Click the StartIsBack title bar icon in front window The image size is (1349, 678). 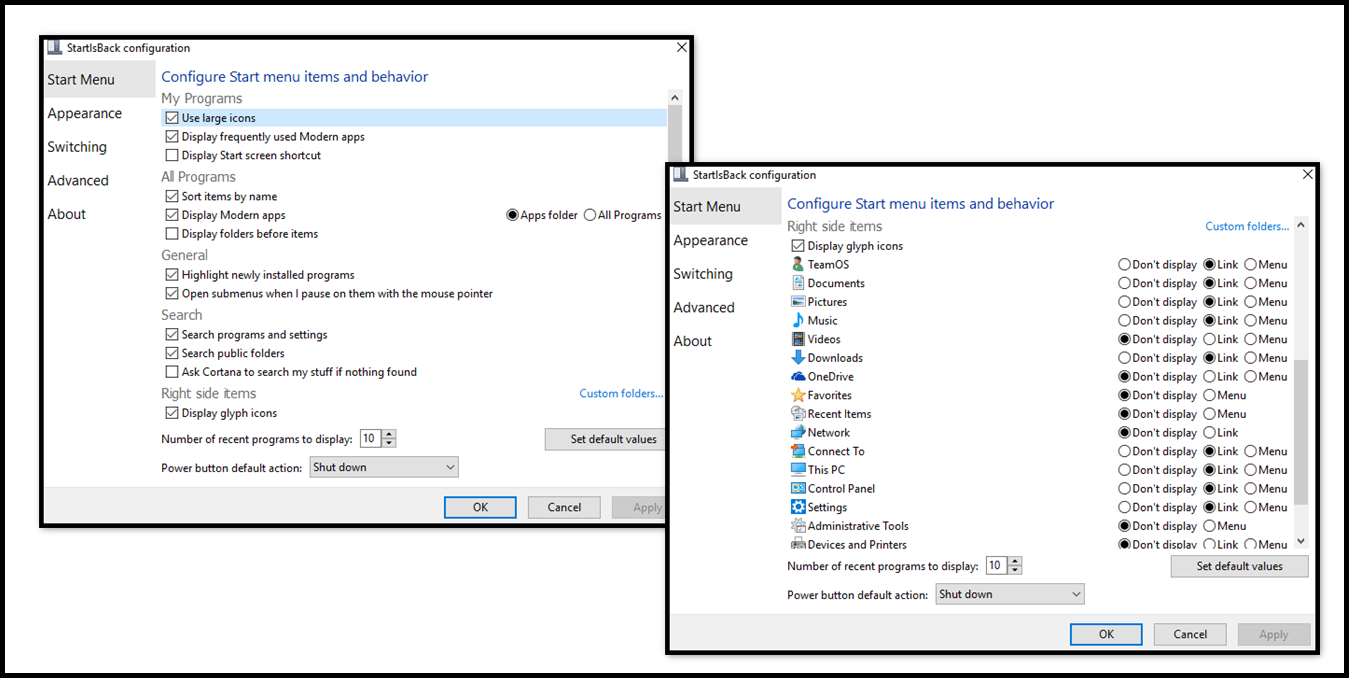681,175
